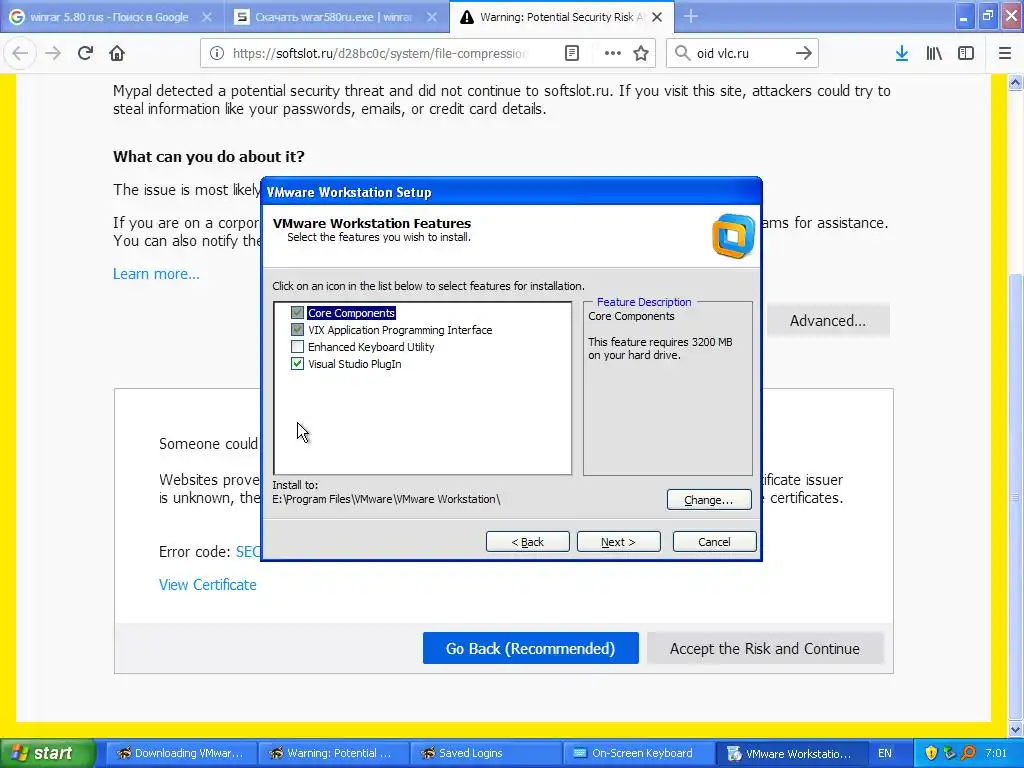Click the Advanced... button
This screenshot has height=768, width=1024.
[x=828, y=321]
